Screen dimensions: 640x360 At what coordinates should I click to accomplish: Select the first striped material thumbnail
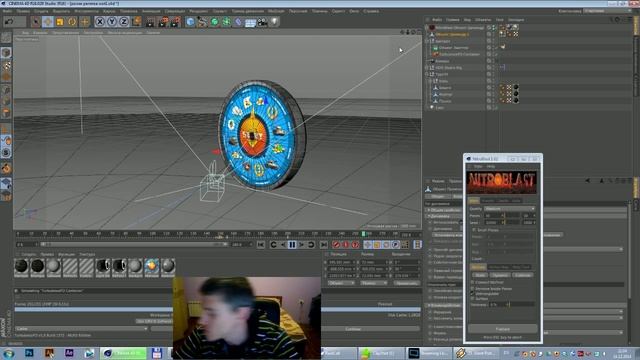[x=70, y=267]
